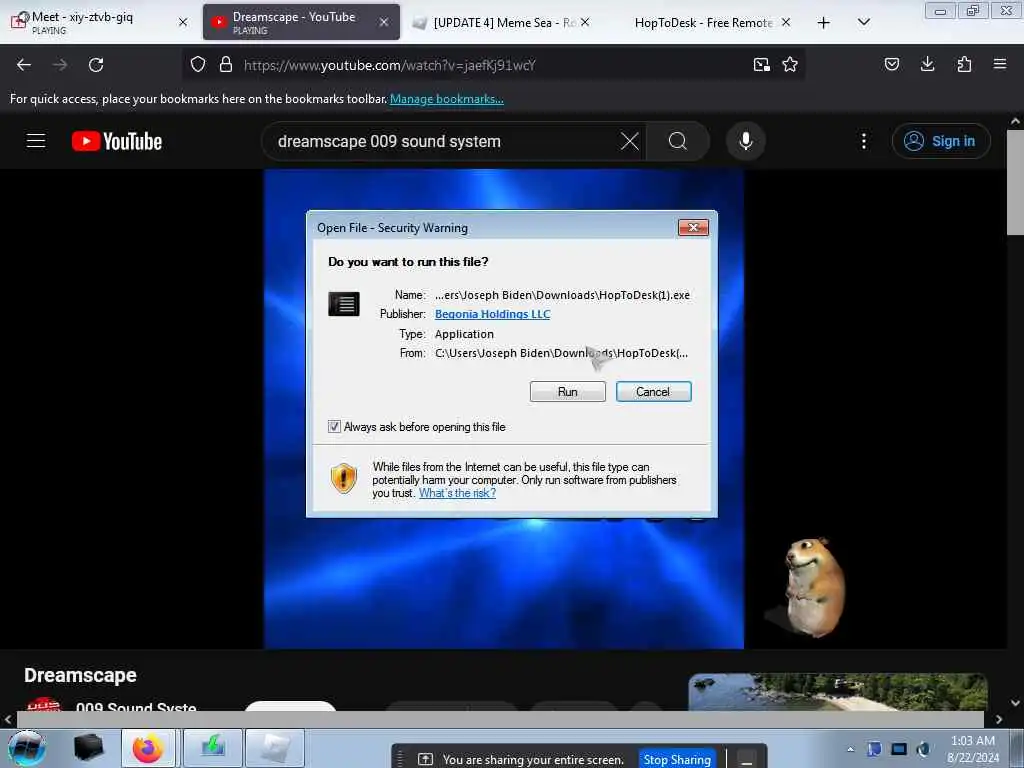Close the HopToDesk tab
This screenshot has height=768, width=1024.
[x=786, y=22]
